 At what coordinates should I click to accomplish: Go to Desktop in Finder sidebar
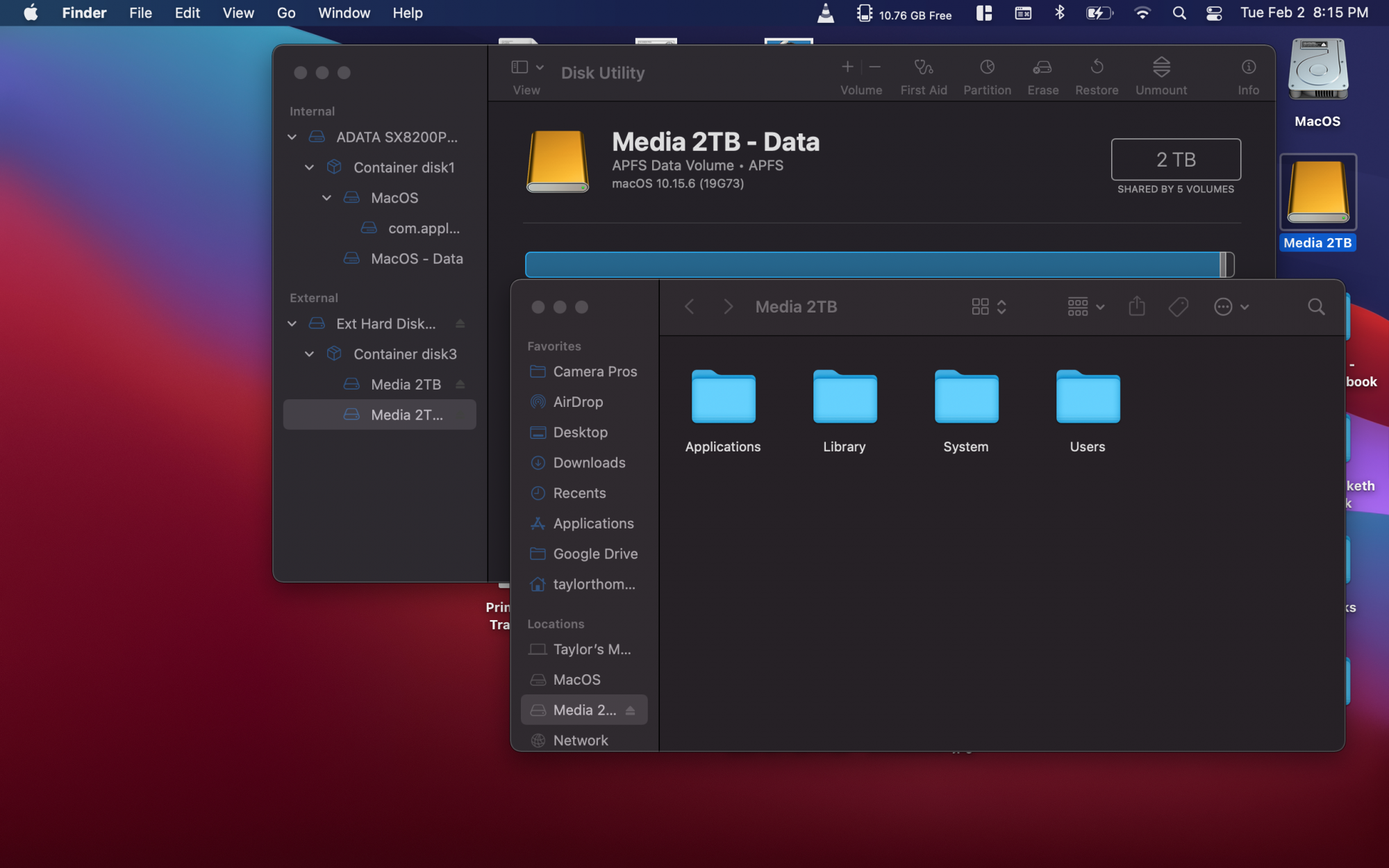(583, 432)
